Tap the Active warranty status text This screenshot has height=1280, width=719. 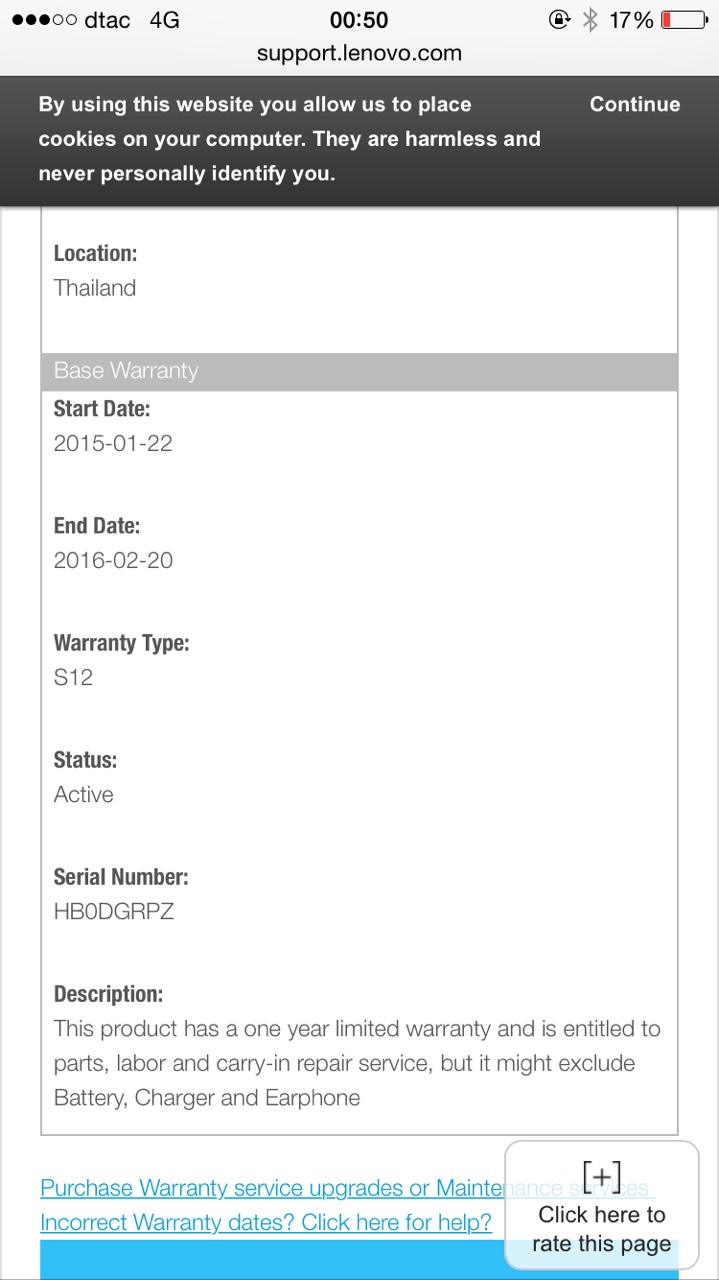pyautogui.click(x=84, y=794)
